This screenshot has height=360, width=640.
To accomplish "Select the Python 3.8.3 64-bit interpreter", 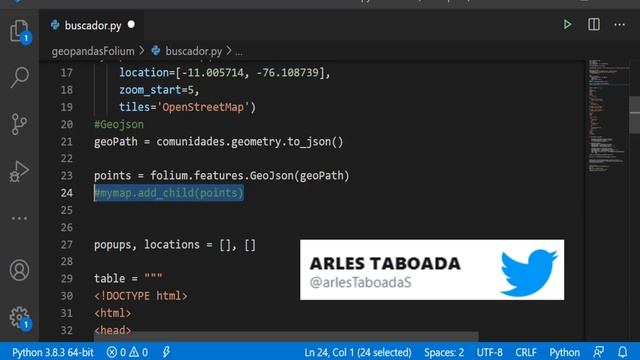I will pos(53,352).
